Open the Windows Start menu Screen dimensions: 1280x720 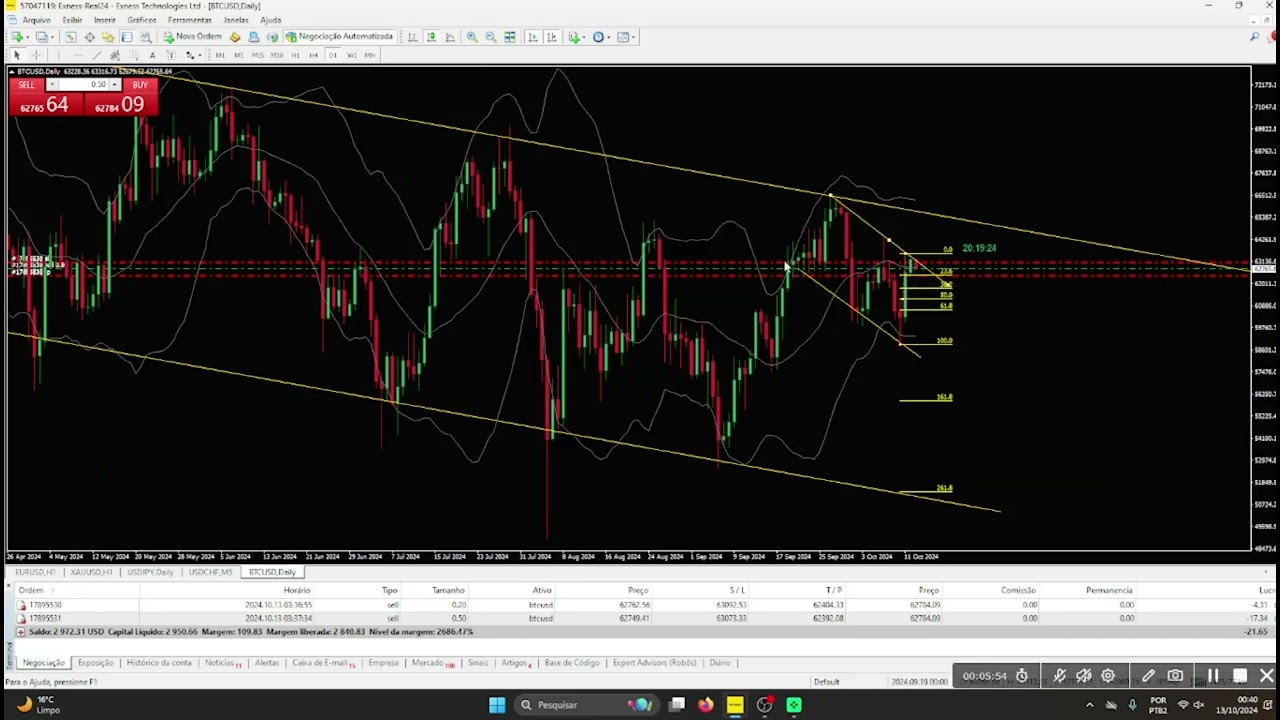click(x=497, y=705)
